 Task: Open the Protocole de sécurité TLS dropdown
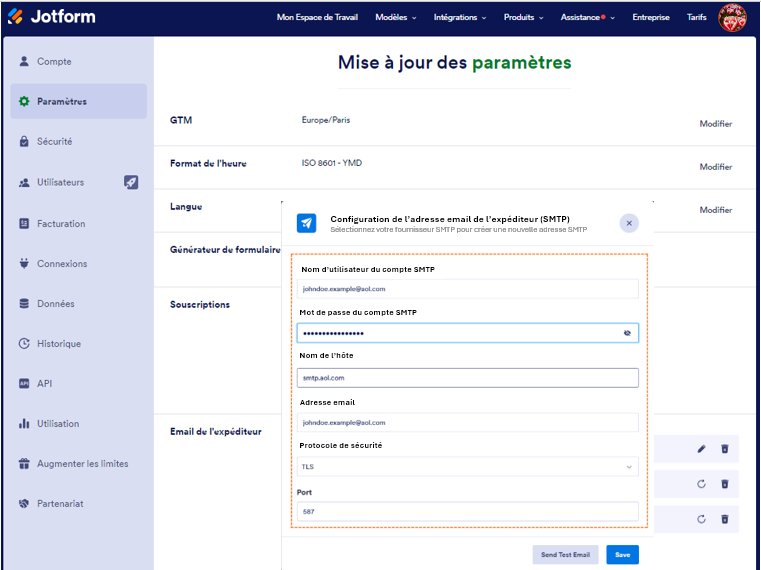point(467,467)
